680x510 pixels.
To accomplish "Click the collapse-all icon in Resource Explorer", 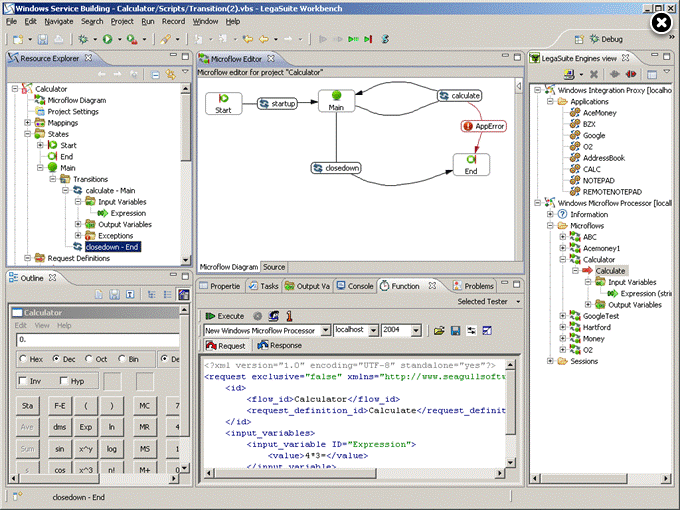I will [155, 75].
